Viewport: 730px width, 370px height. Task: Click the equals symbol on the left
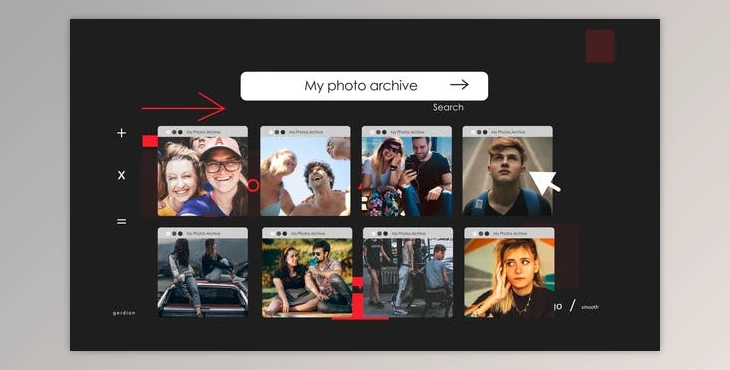click(x=122, y=222)
